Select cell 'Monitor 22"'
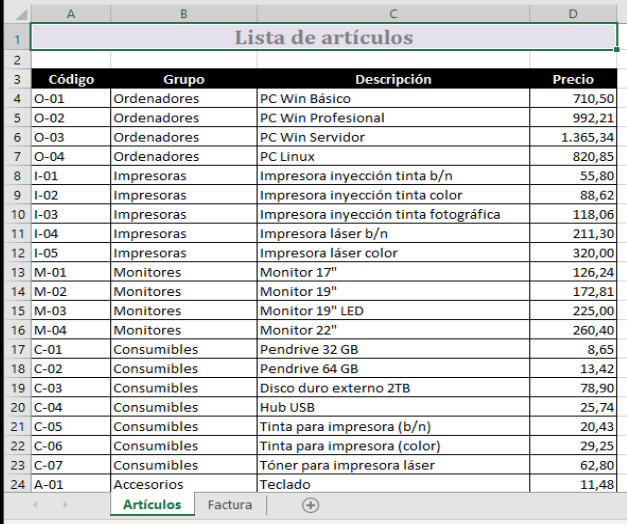 click(x=393, y=330)
